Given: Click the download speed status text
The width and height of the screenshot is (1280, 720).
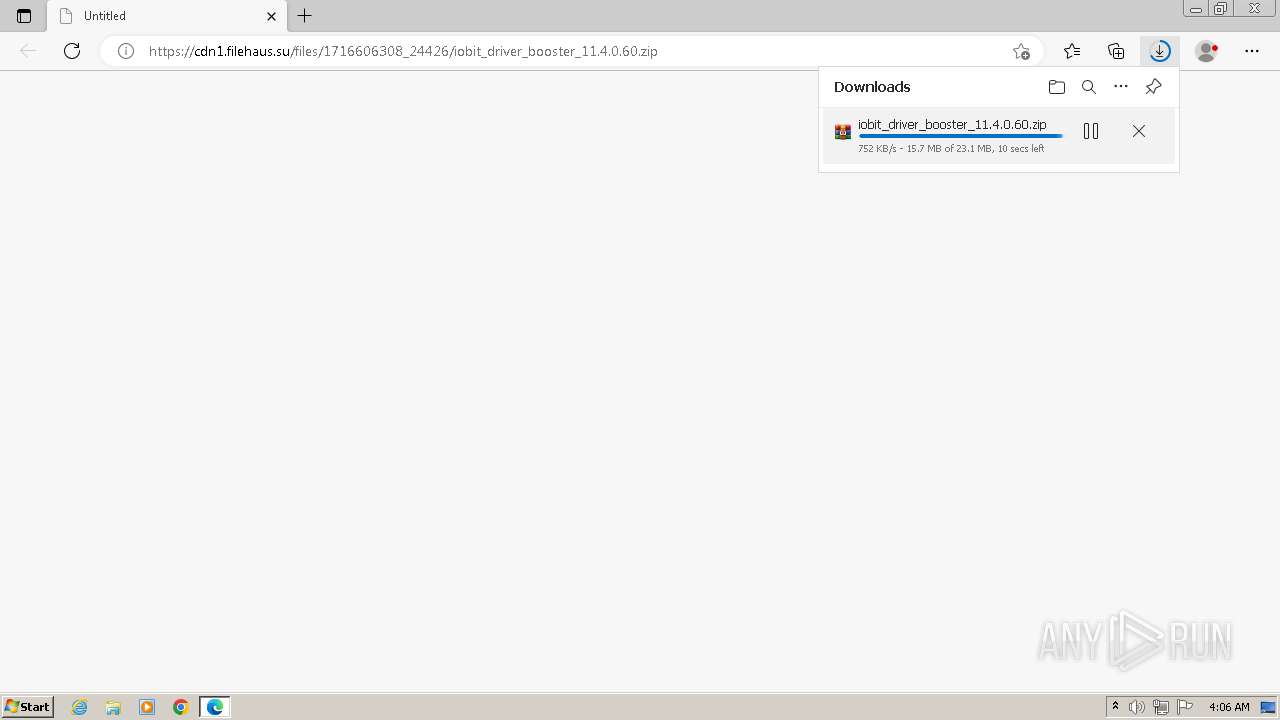Looking at the screenshot, I should pos(951,148).
